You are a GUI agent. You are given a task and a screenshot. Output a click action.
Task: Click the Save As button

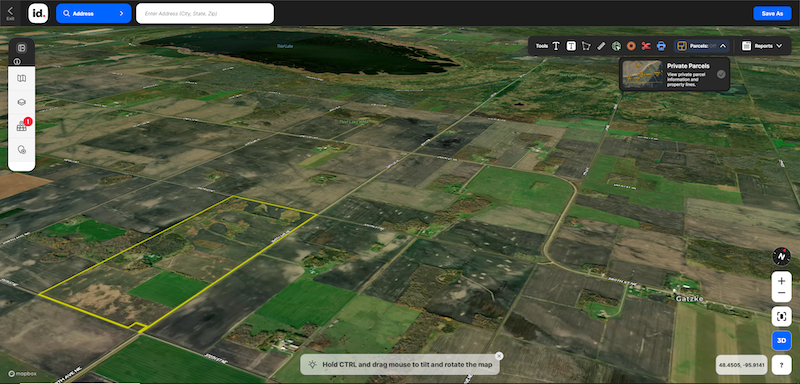click(772, 13)
